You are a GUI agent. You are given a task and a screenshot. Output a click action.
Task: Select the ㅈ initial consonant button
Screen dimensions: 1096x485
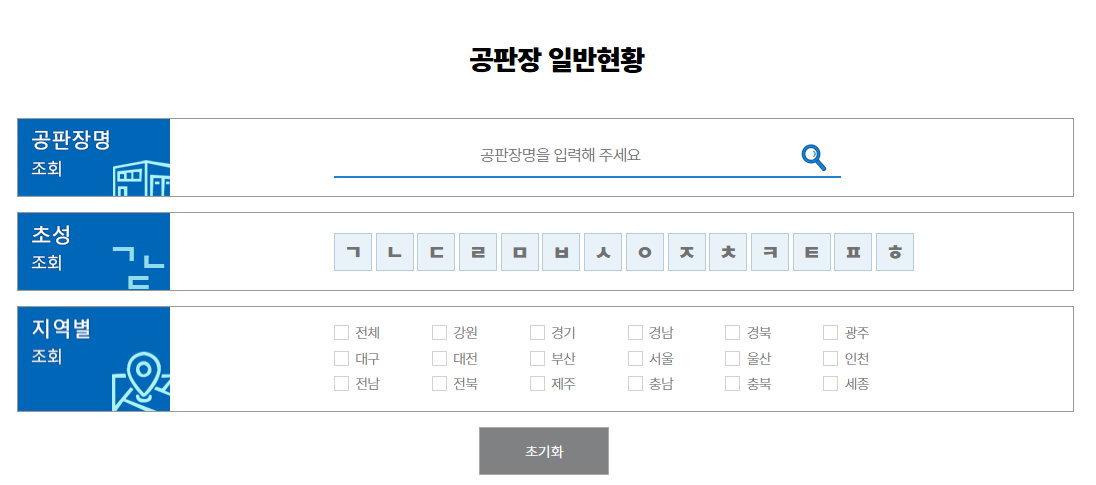coord(686,252)
